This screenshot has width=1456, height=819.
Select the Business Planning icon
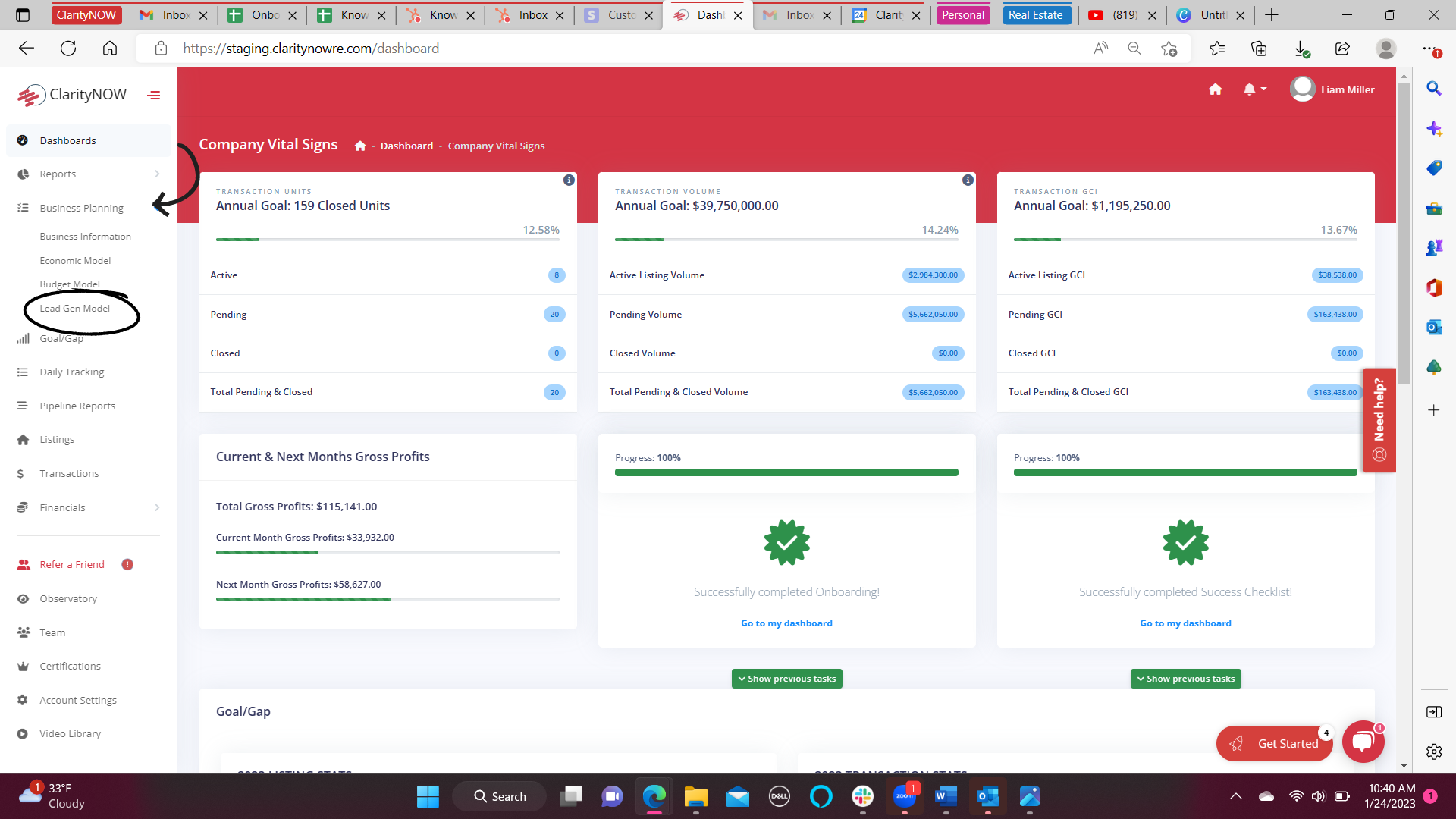point(22,207)
